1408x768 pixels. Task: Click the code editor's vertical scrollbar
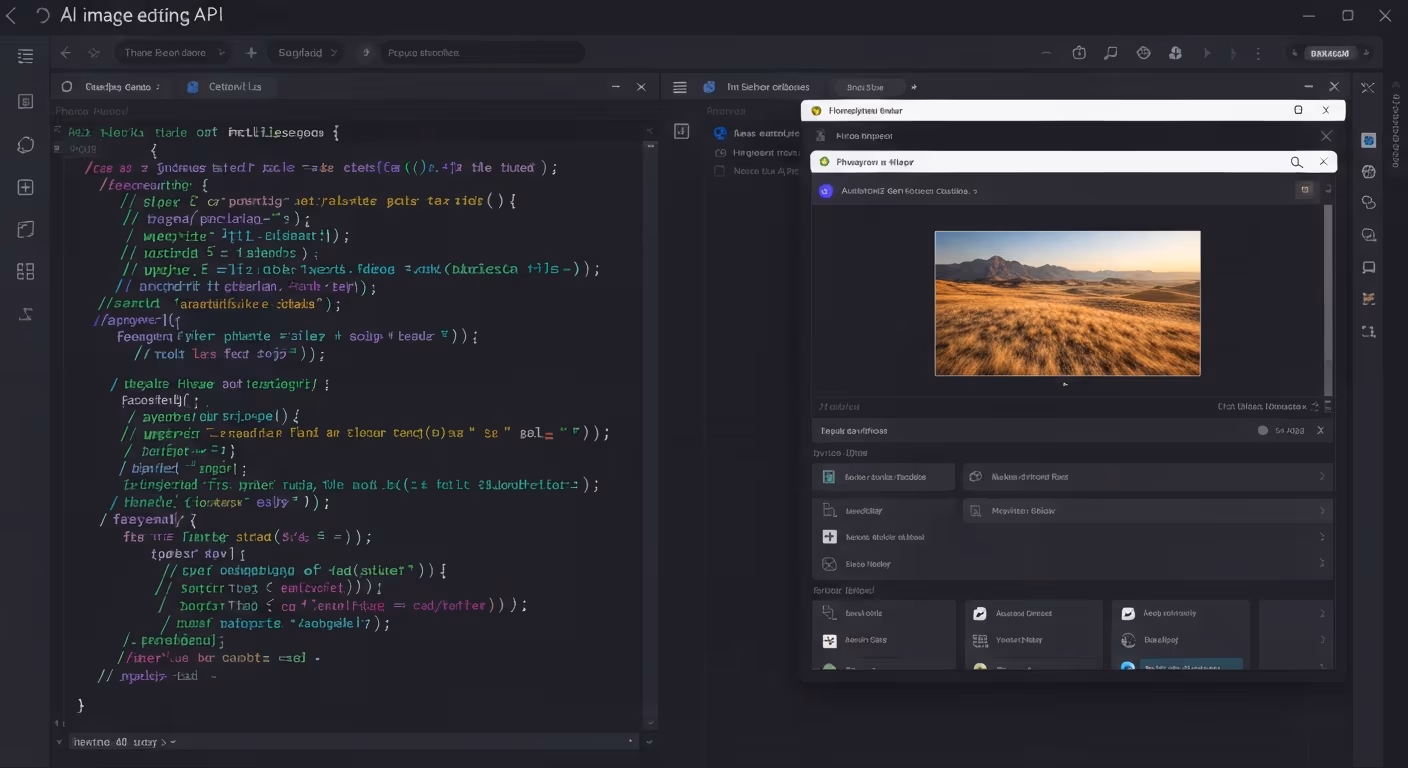(650, 435)
